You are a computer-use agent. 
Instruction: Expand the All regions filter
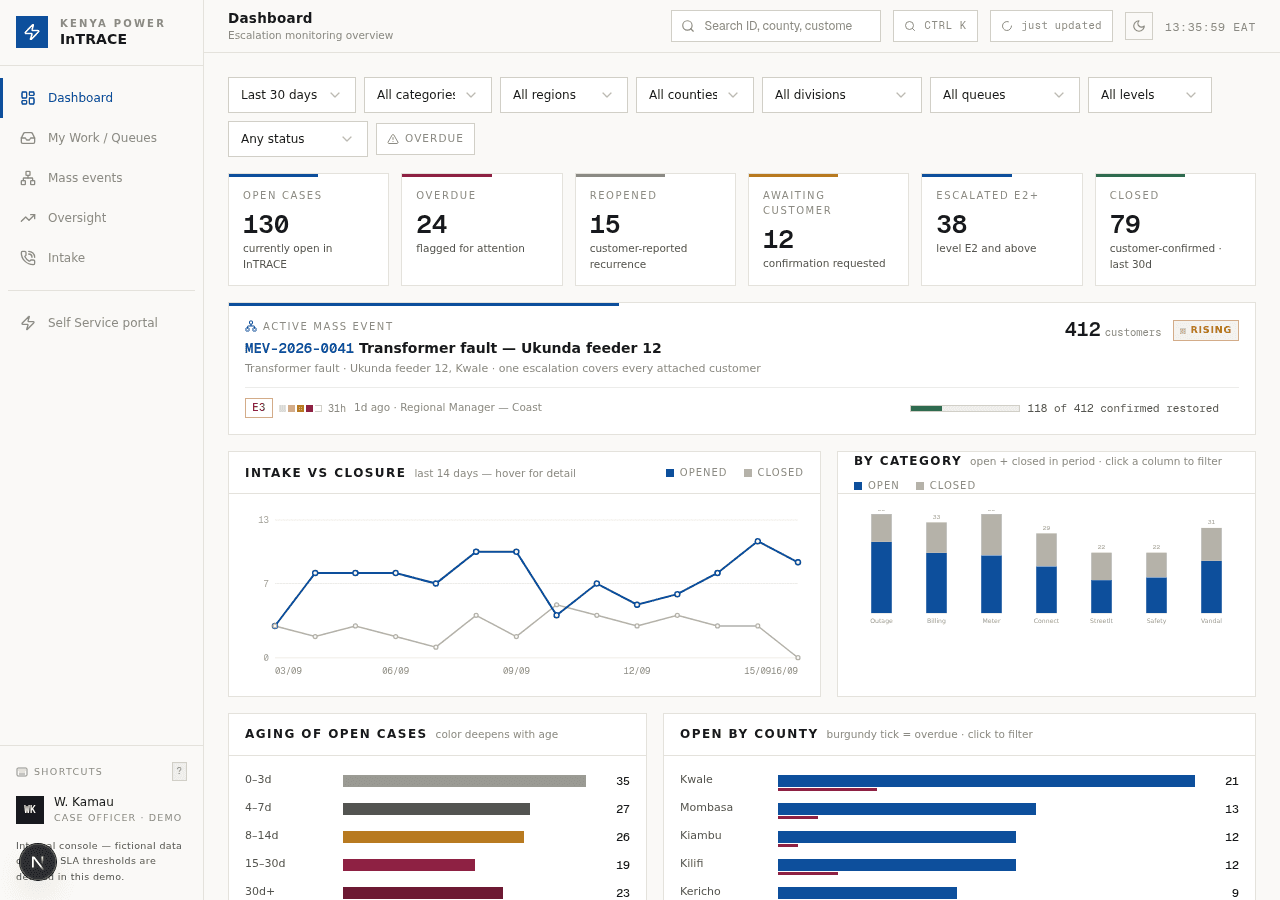tap(564, 95)
